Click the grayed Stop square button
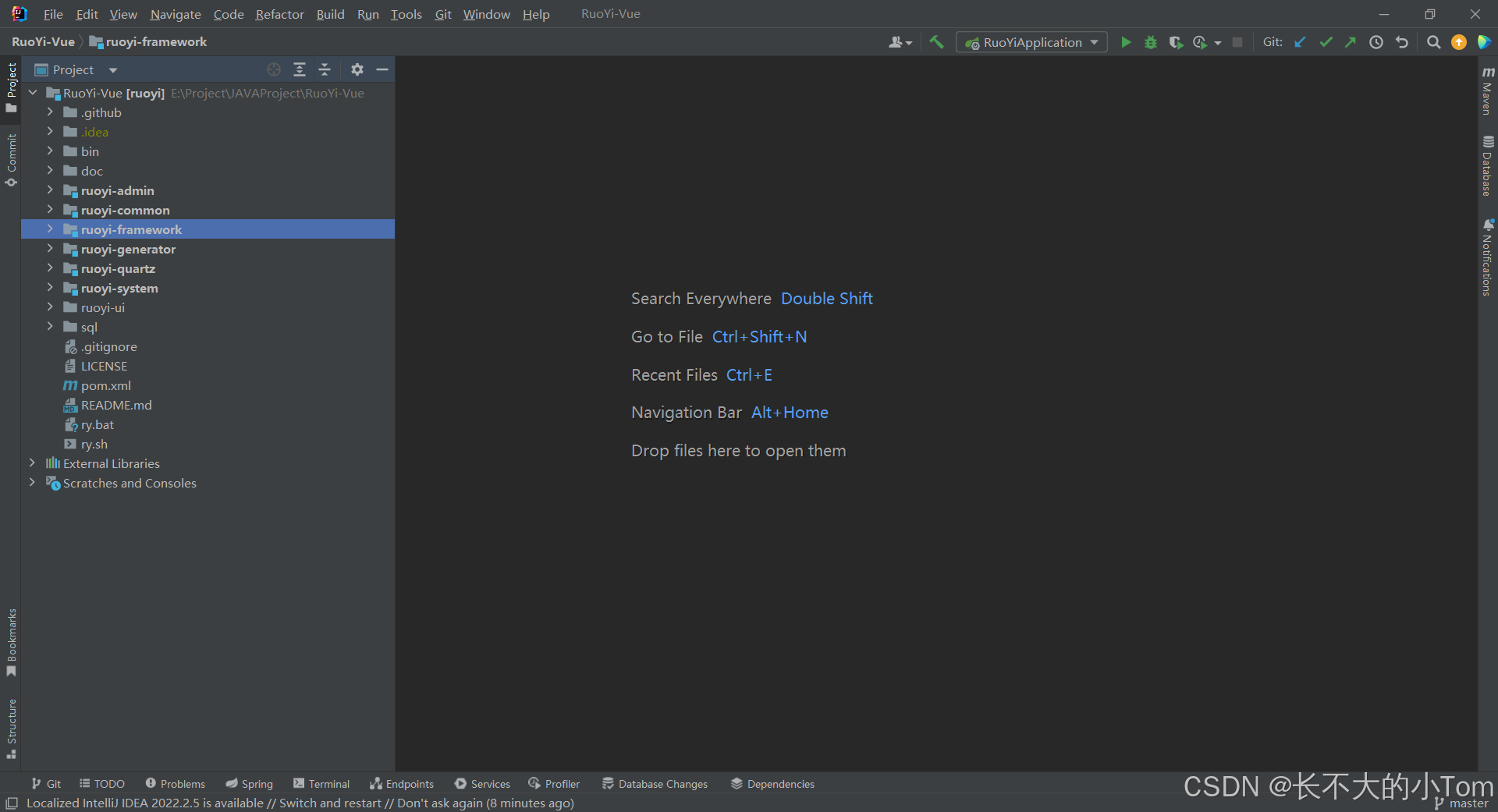The image size is (1498, 812). point(1237,42)
